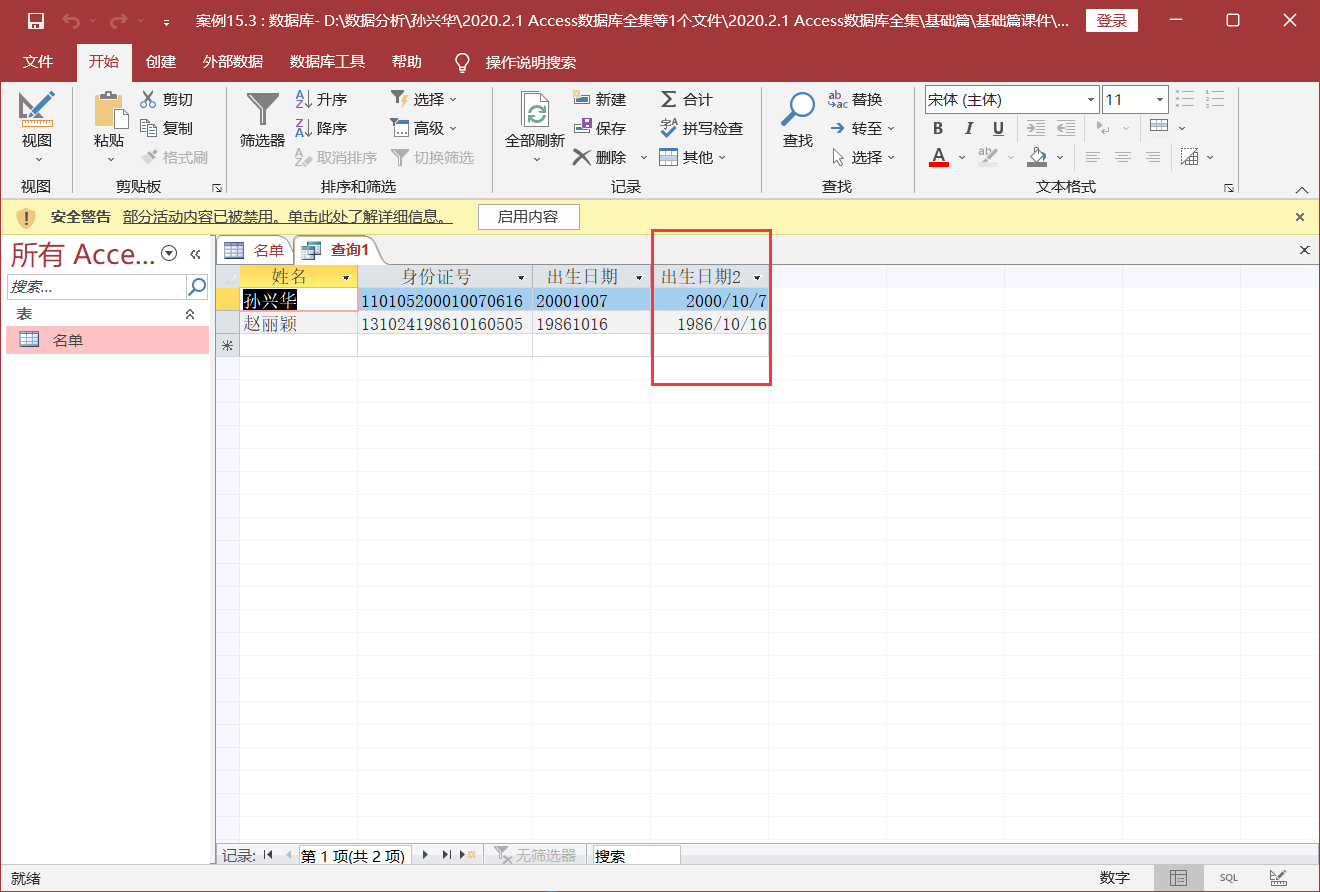1320x892 pixels.
Task: Click the 筛选器 filter funnel
Action: coord(263,120)
